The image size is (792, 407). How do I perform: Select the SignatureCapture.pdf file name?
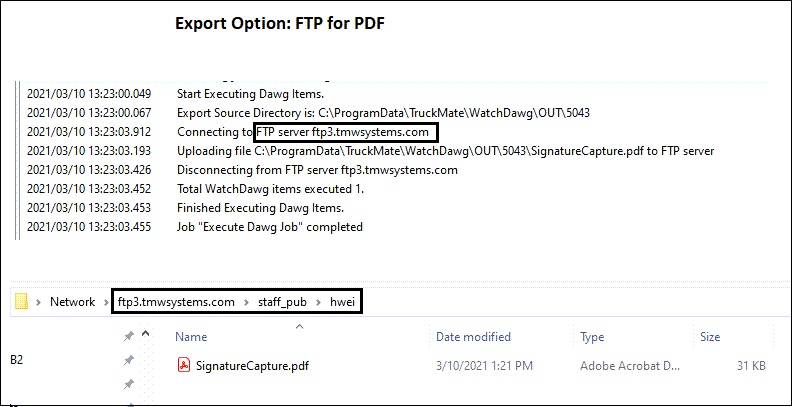click(x=252, y=365)
